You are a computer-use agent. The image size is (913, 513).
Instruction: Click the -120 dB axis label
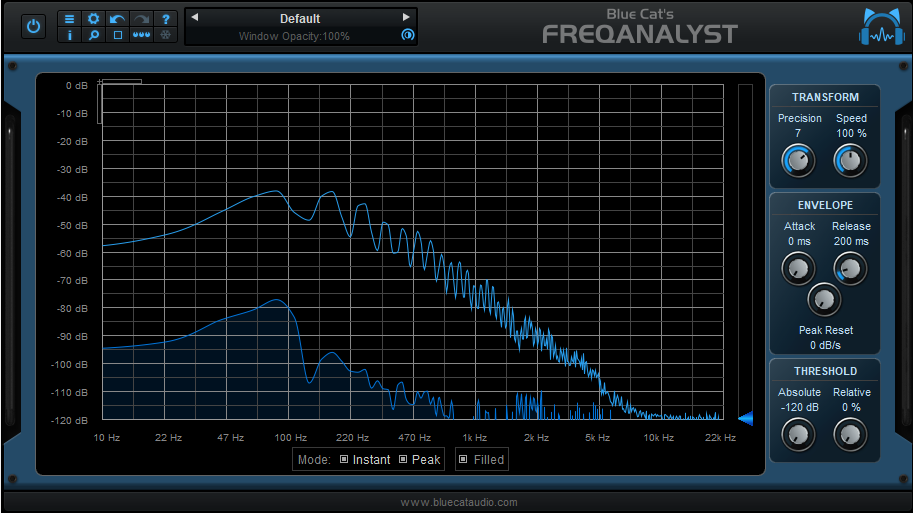tap(69, 420)
